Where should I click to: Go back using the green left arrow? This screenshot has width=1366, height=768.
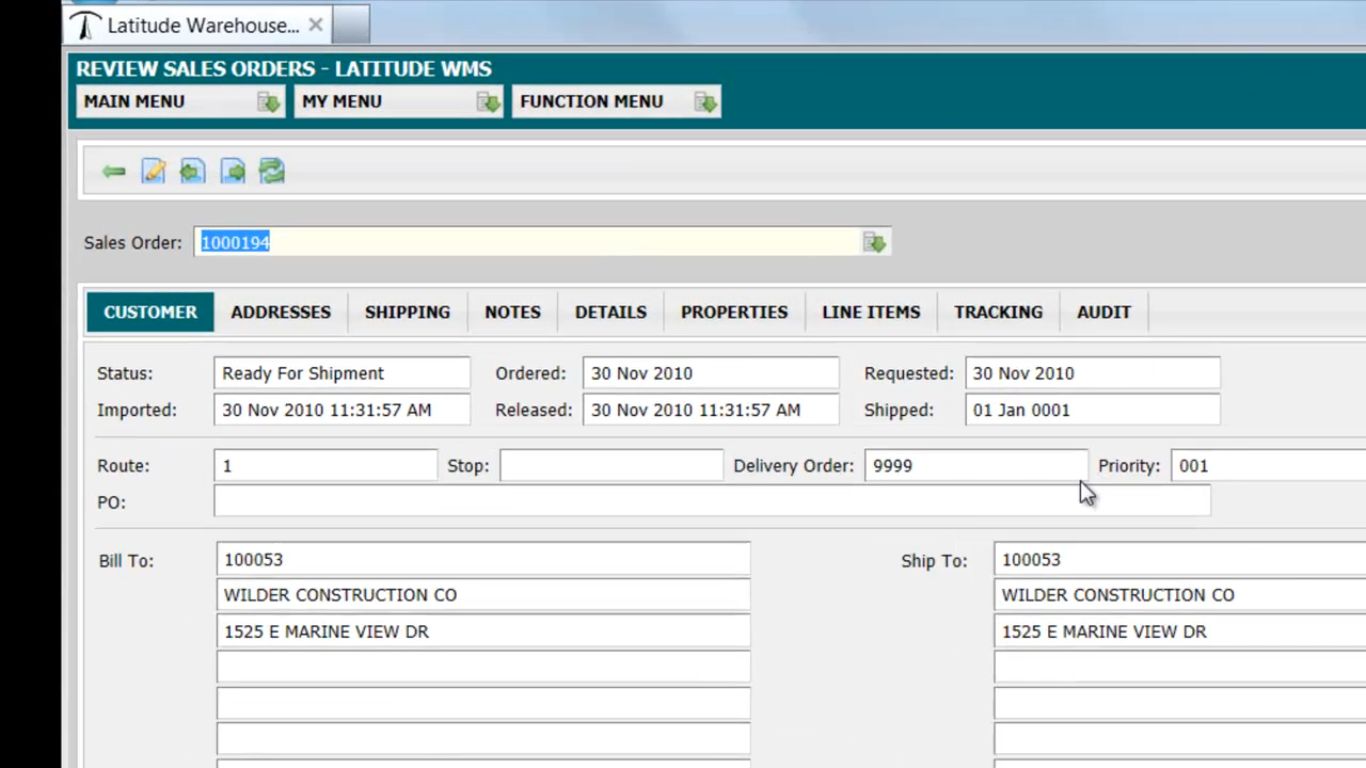(114, 172)
